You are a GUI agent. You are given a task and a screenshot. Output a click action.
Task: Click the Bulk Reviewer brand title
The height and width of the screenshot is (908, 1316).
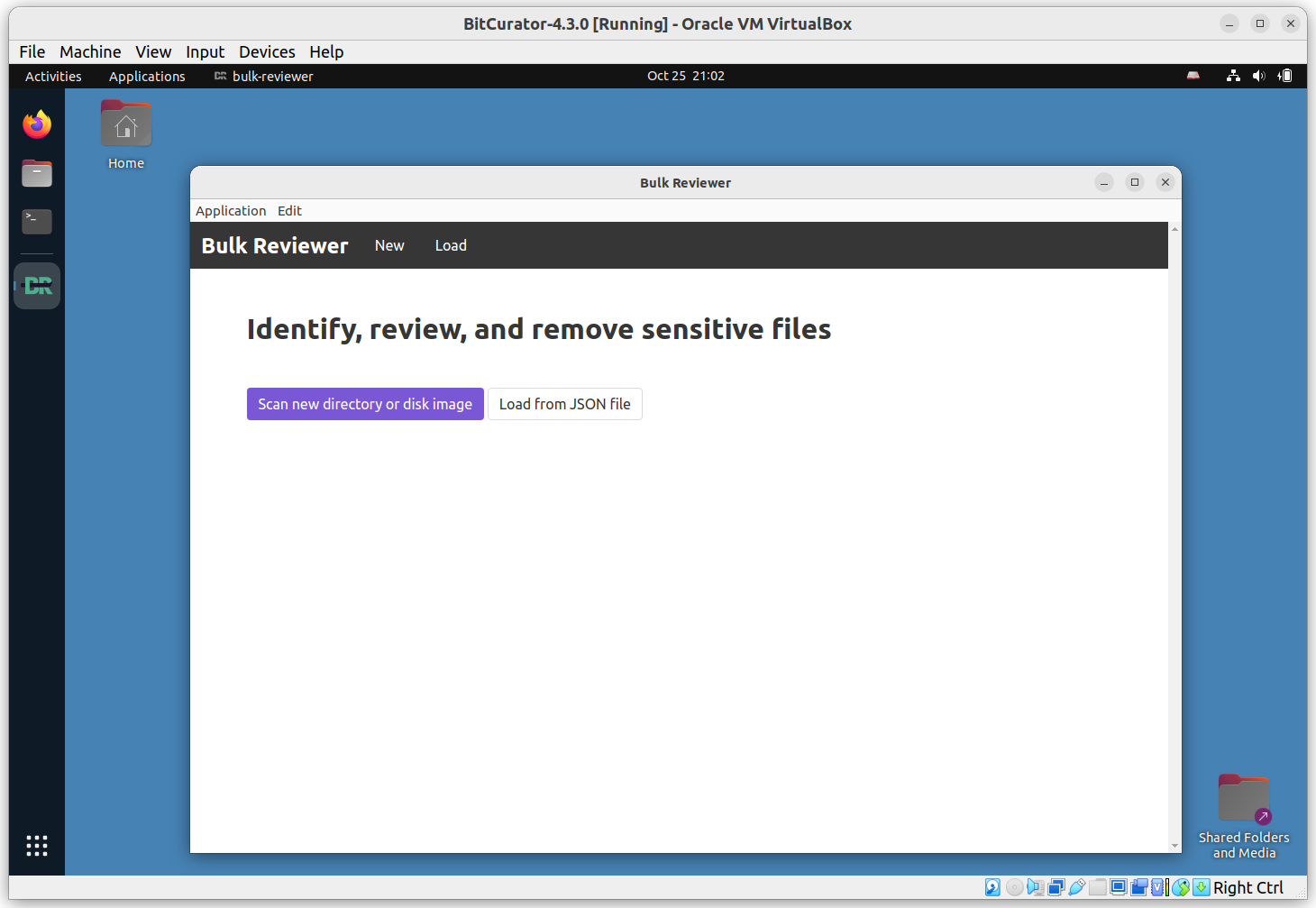tap(275, 245)
